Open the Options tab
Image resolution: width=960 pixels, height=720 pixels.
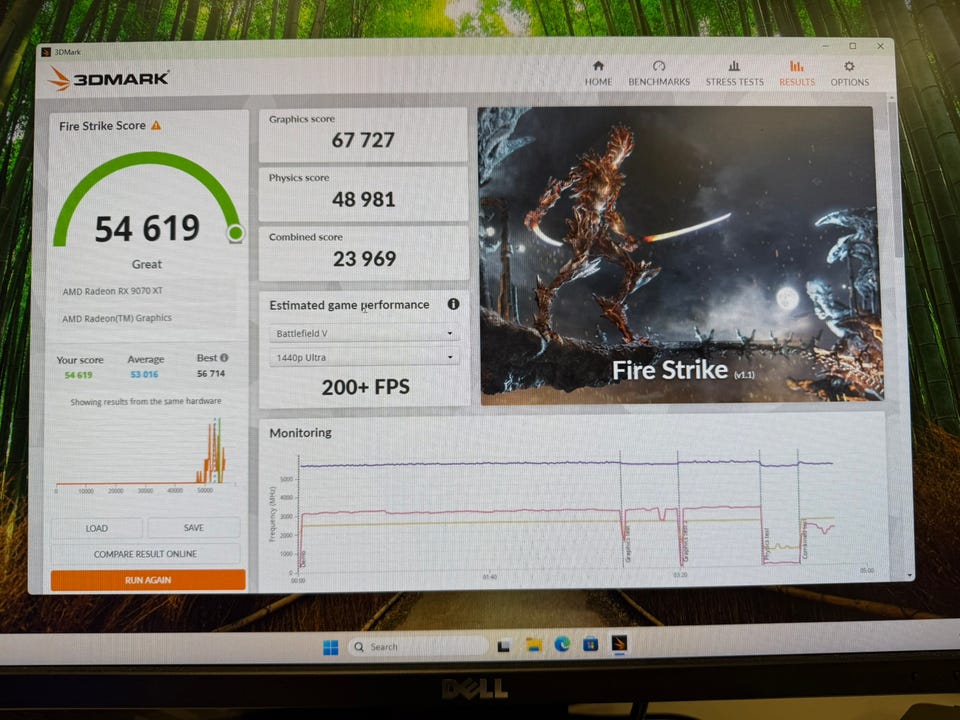849,73
